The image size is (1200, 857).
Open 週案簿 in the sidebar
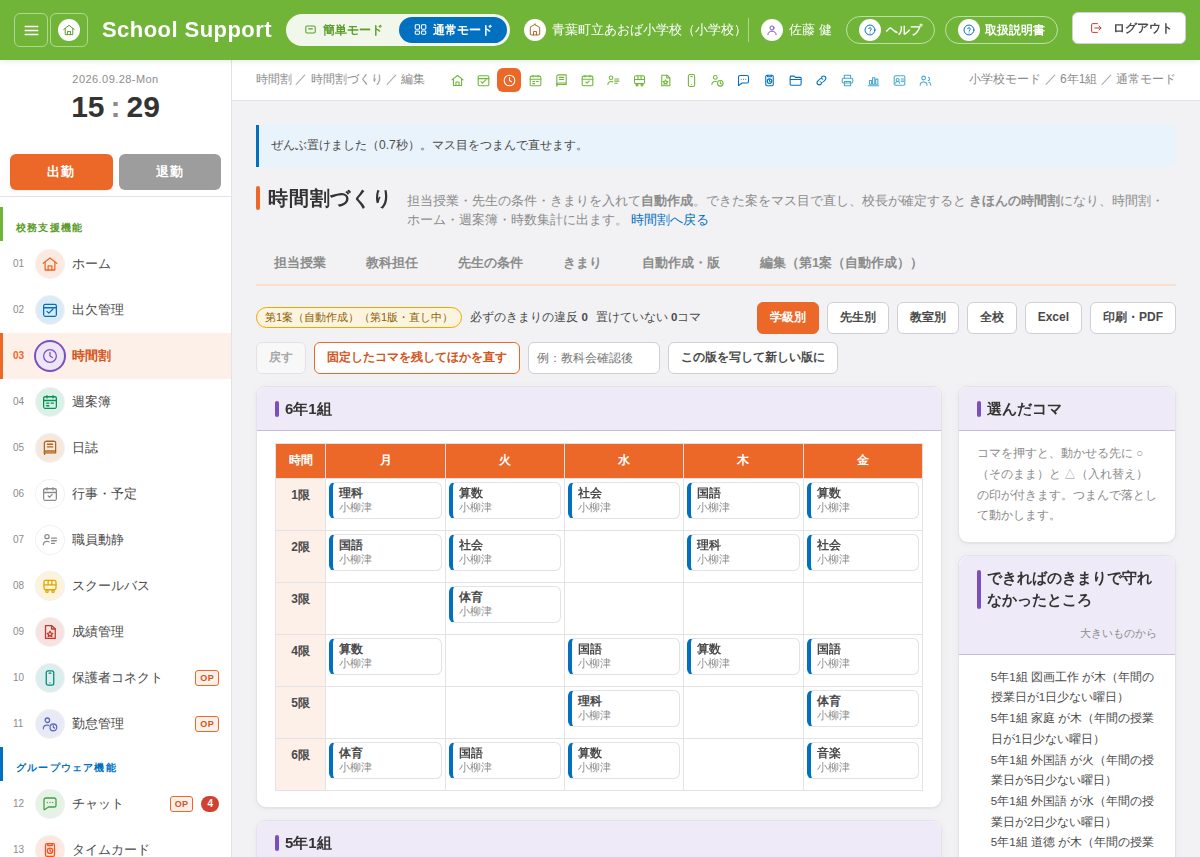(116, 402)
